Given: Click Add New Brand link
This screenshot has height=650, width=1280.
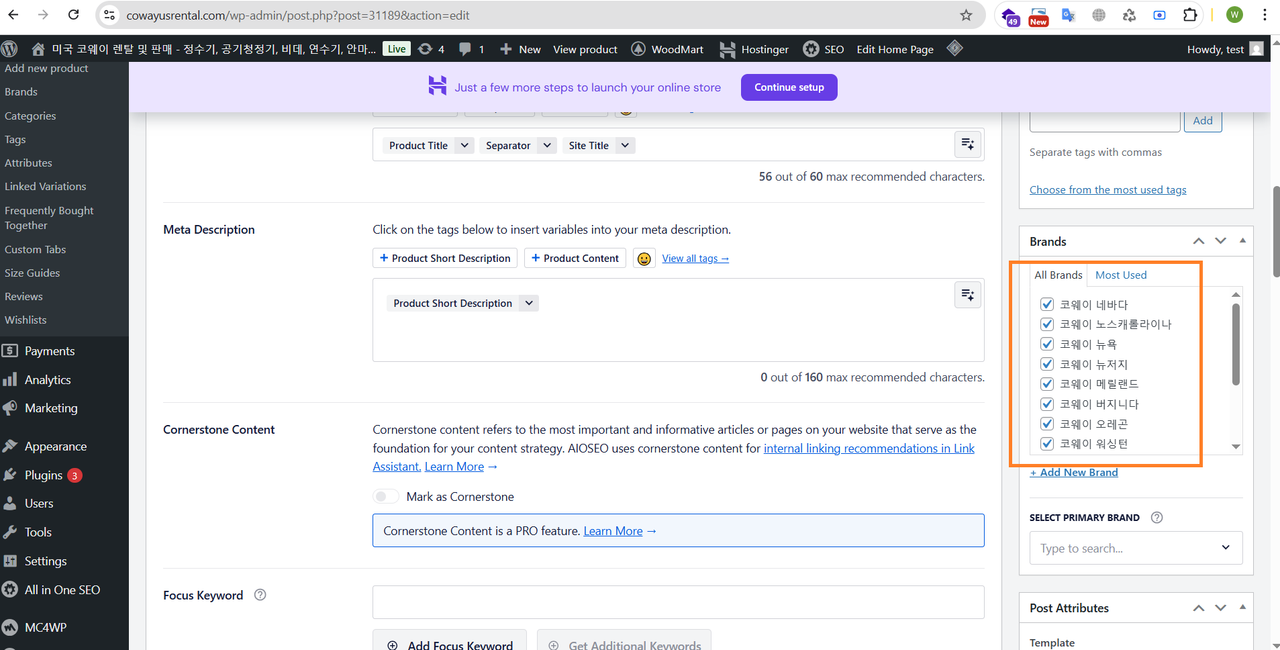Looking at the screenshot, I should pos(1074,472).
